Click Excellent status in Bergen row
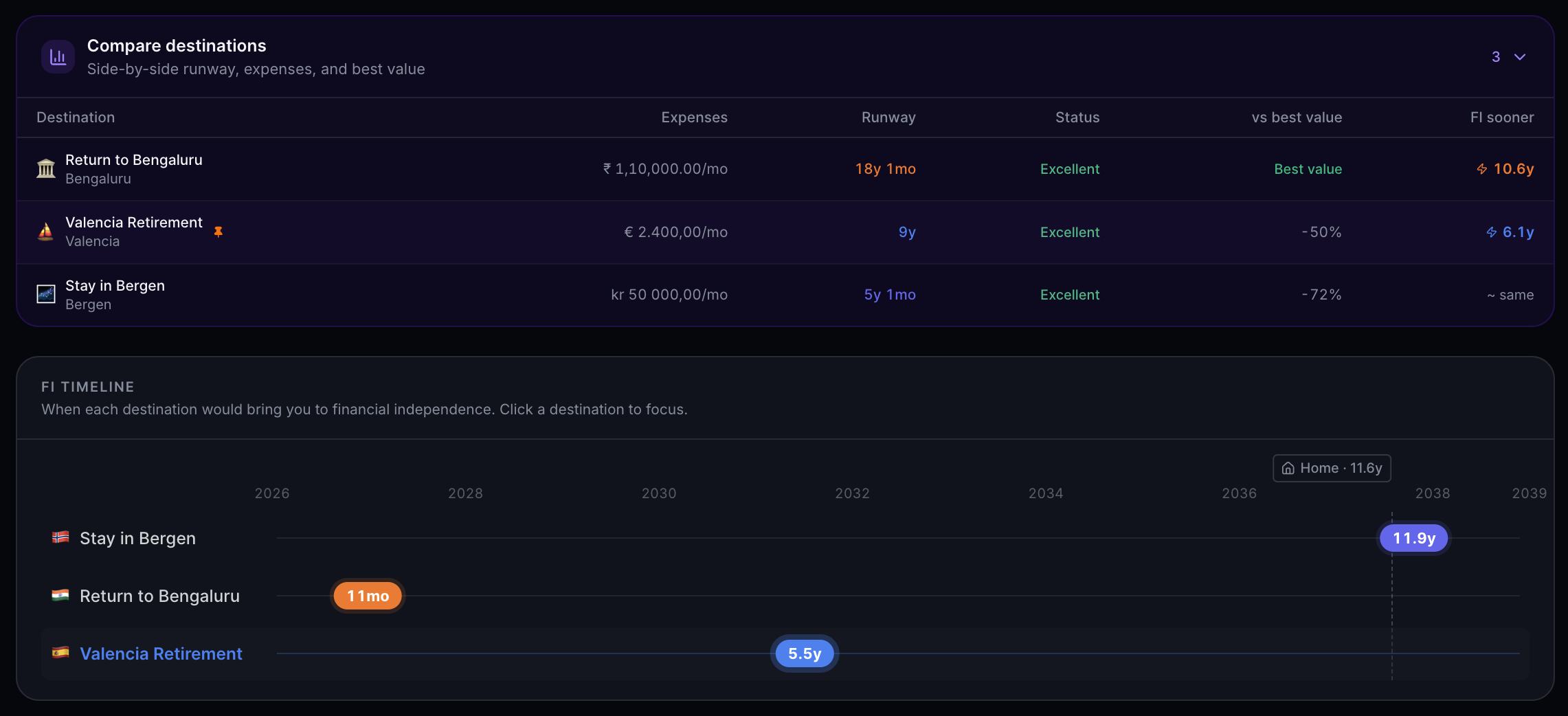 1070,295
